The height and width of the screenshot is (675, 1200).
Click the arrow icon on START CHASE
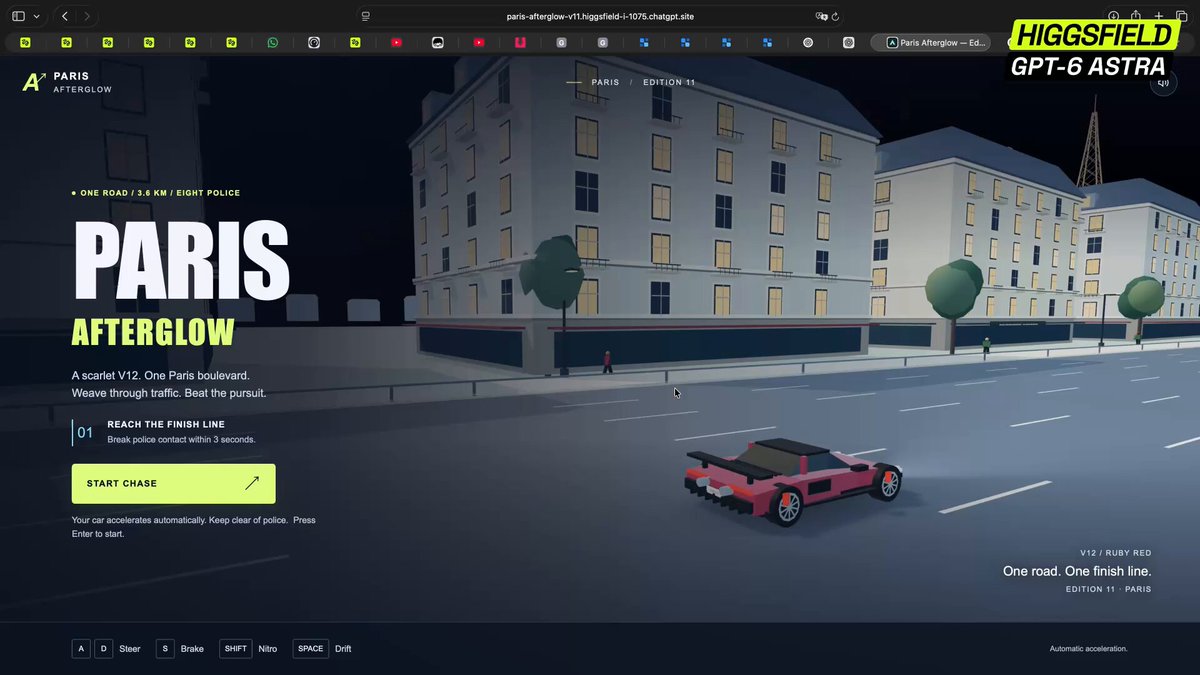click(252, 484)
